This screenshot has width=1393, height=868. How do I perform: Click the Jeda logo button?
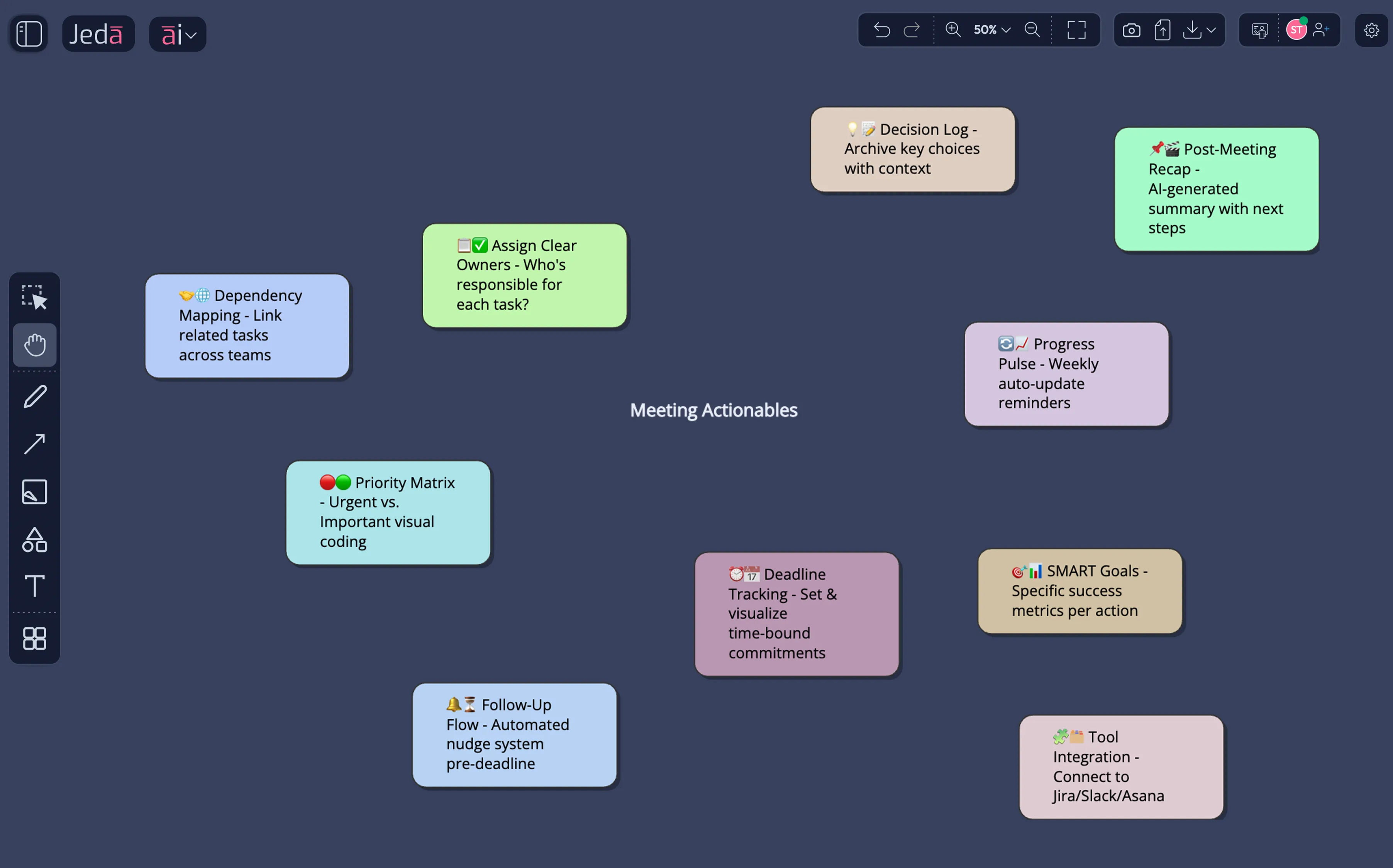[98, 34]
